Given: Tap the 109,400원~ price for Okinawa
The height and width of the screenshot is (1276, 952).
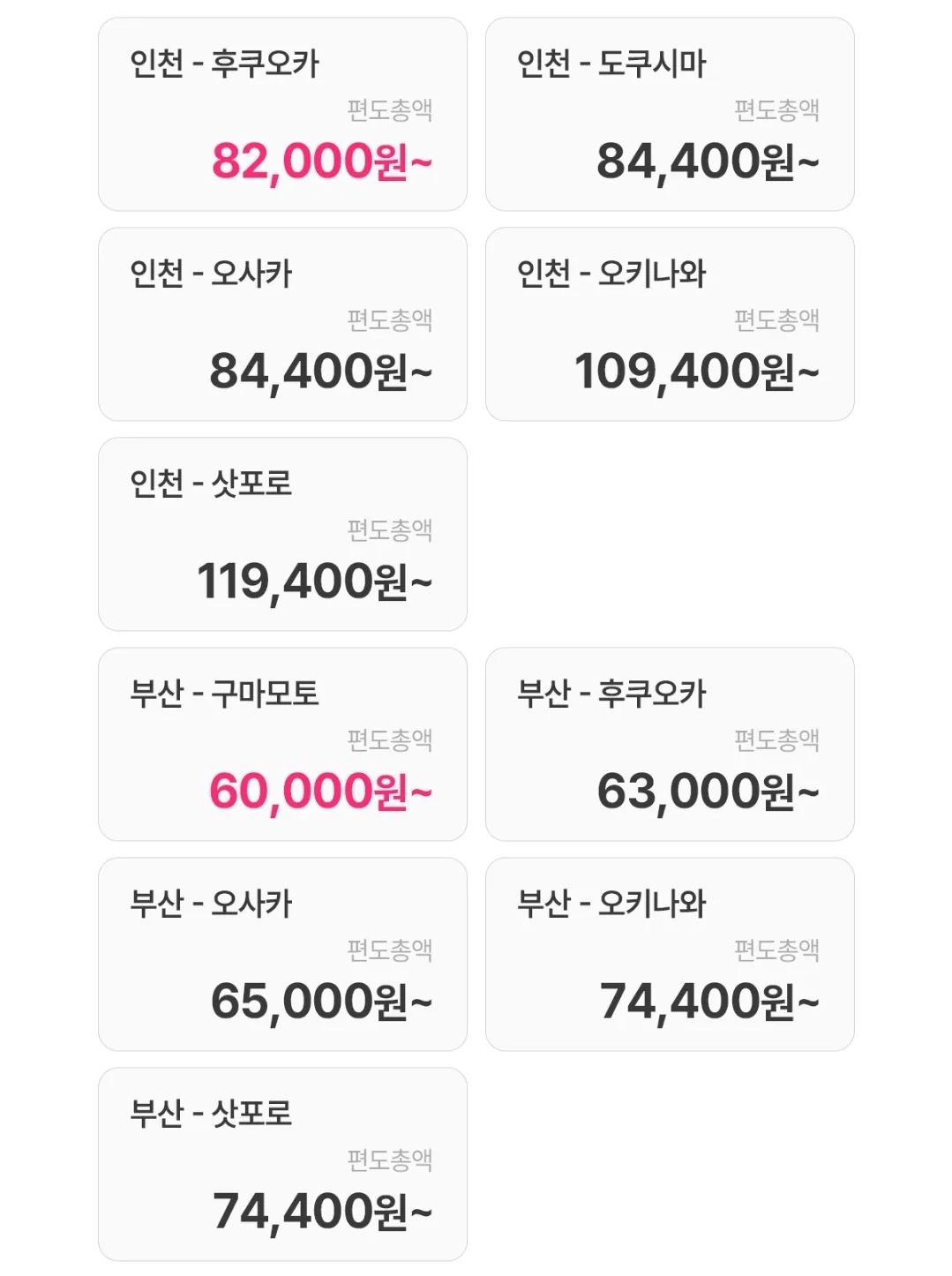Looking at the screenshot, I should (x=697, y=372).
